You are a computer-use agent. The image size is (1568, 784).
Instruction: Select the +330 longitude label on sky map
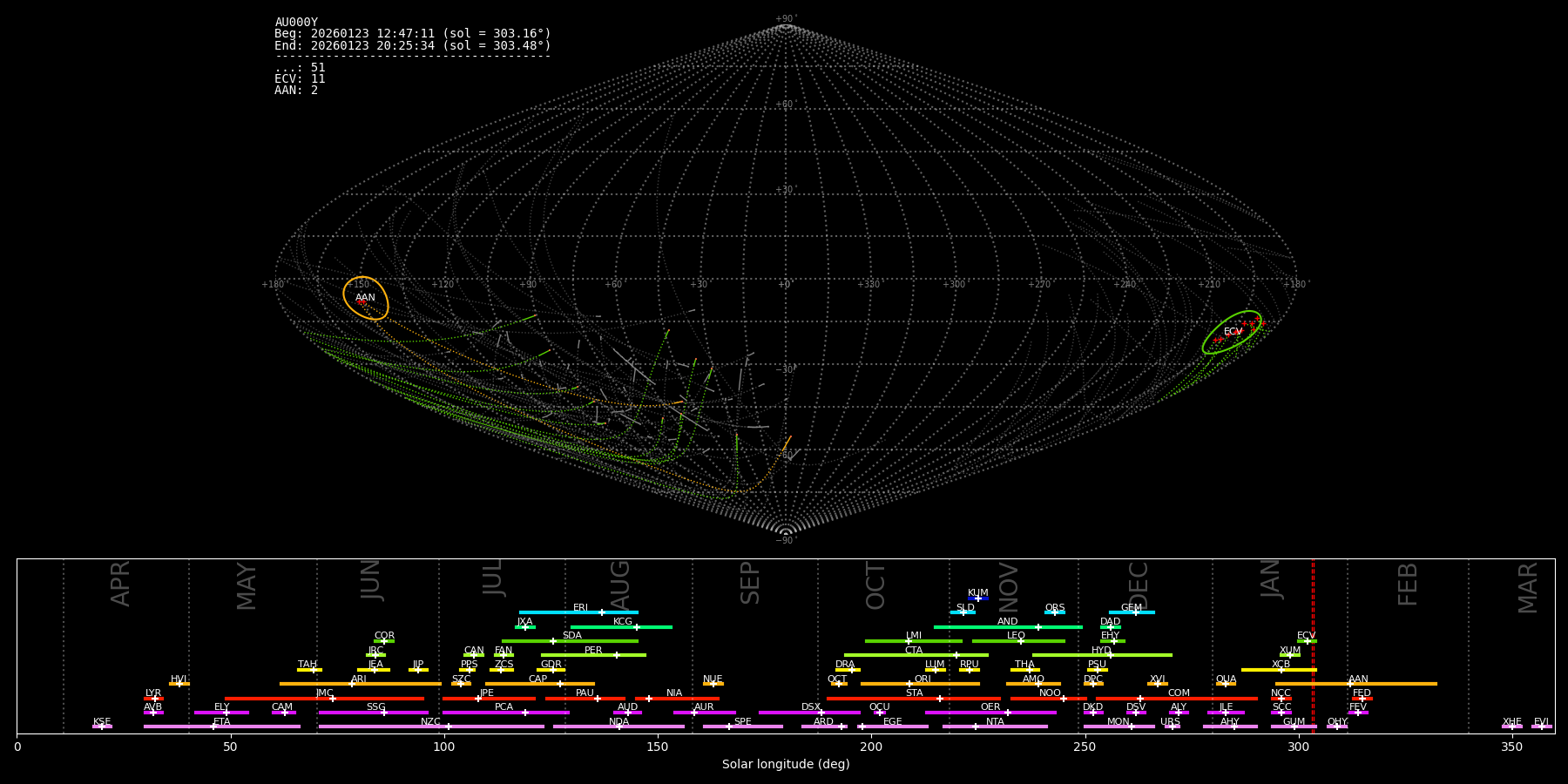coord(868,285)
